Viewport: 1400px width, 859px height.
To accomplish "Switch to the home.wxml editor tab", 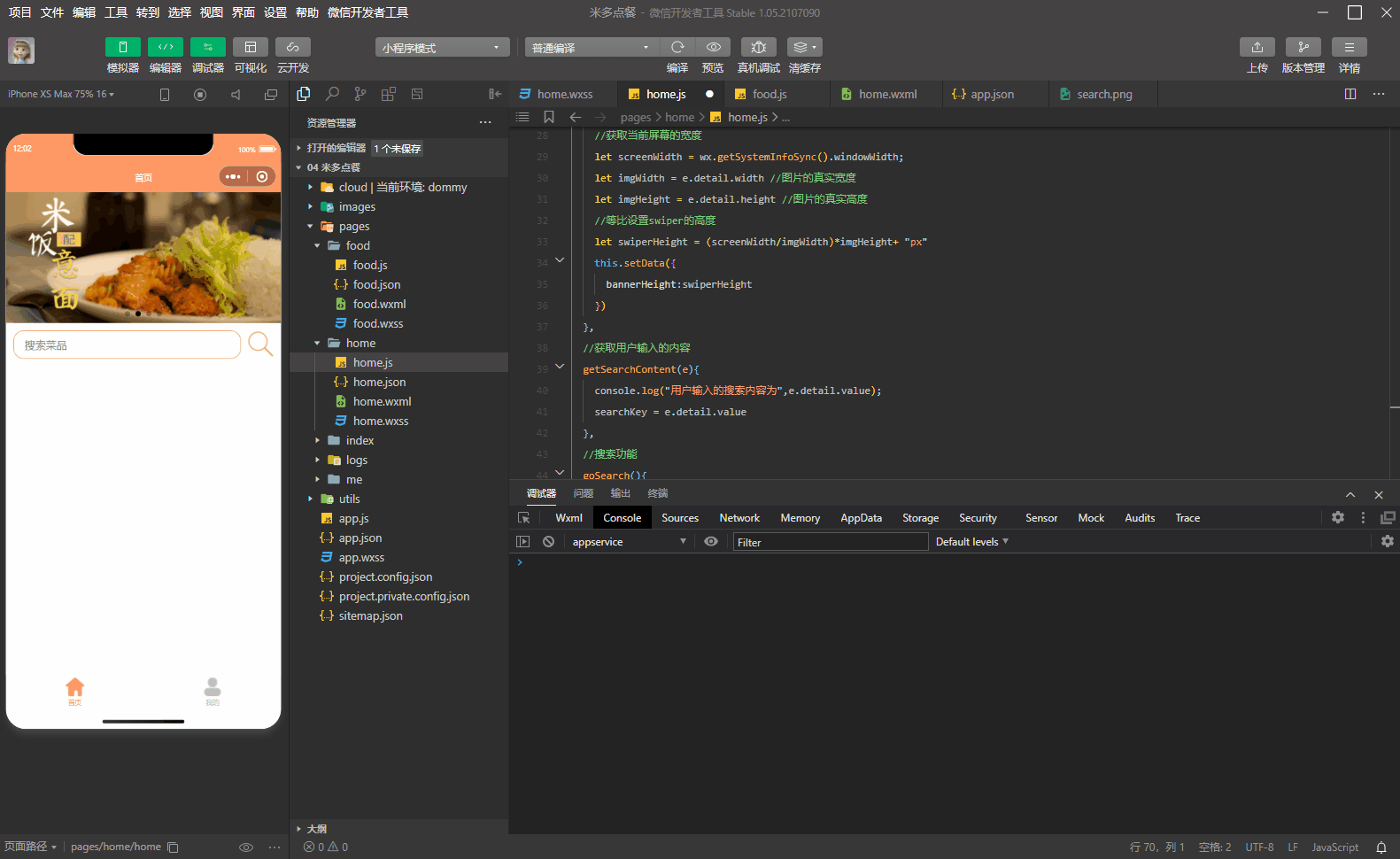I will [x=887, y=94].
